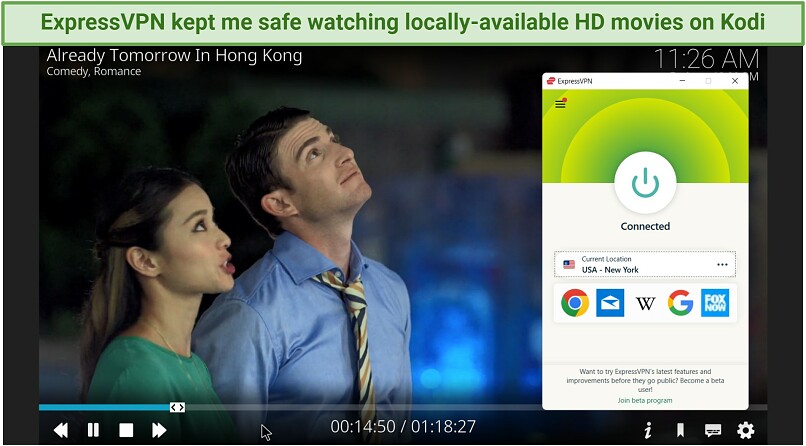Open the ExpressVPN hamburger menu
Image resolution: width=806 pixels, height=446 pixels.
tap(560, 104)
